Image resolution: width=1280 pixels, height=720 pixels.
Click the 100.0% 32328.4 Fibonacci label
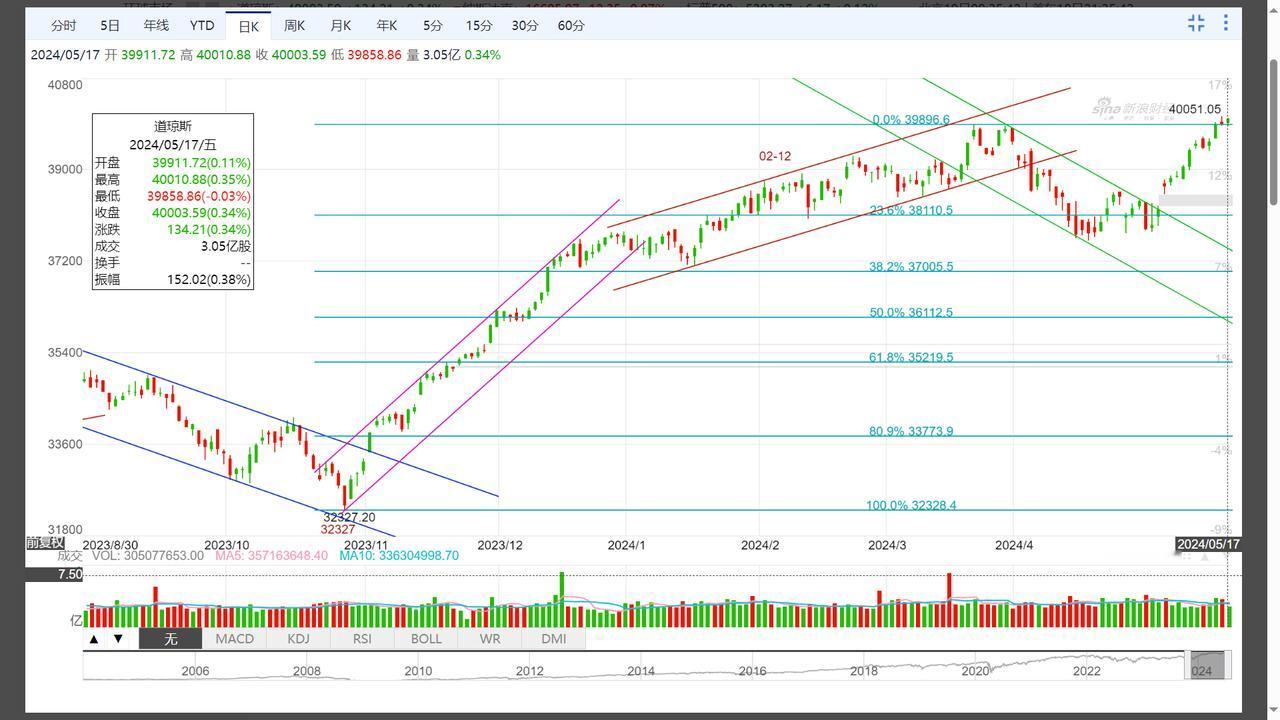pos(911,506)
